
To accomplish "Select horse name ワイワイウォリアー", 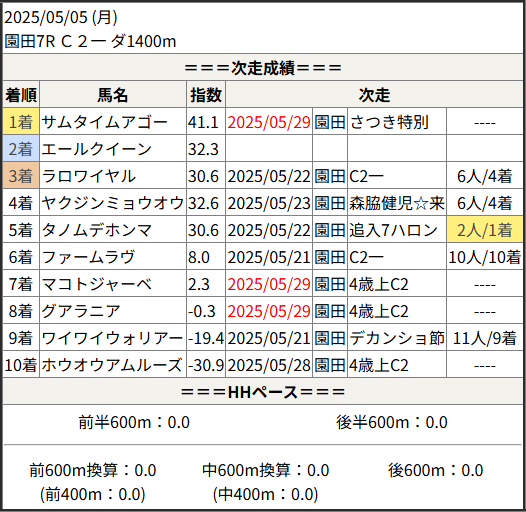I will coord(112,338).
